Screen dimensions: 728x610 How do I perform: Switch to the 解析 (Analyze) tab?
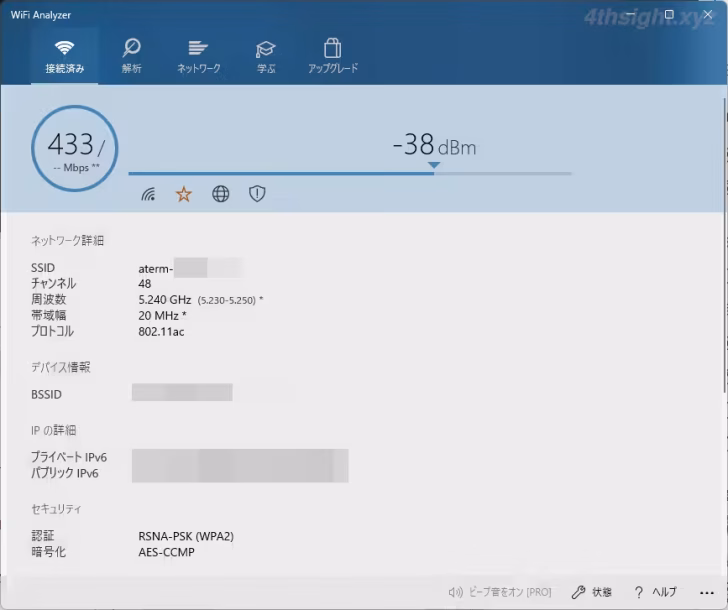tap(131, 57)
